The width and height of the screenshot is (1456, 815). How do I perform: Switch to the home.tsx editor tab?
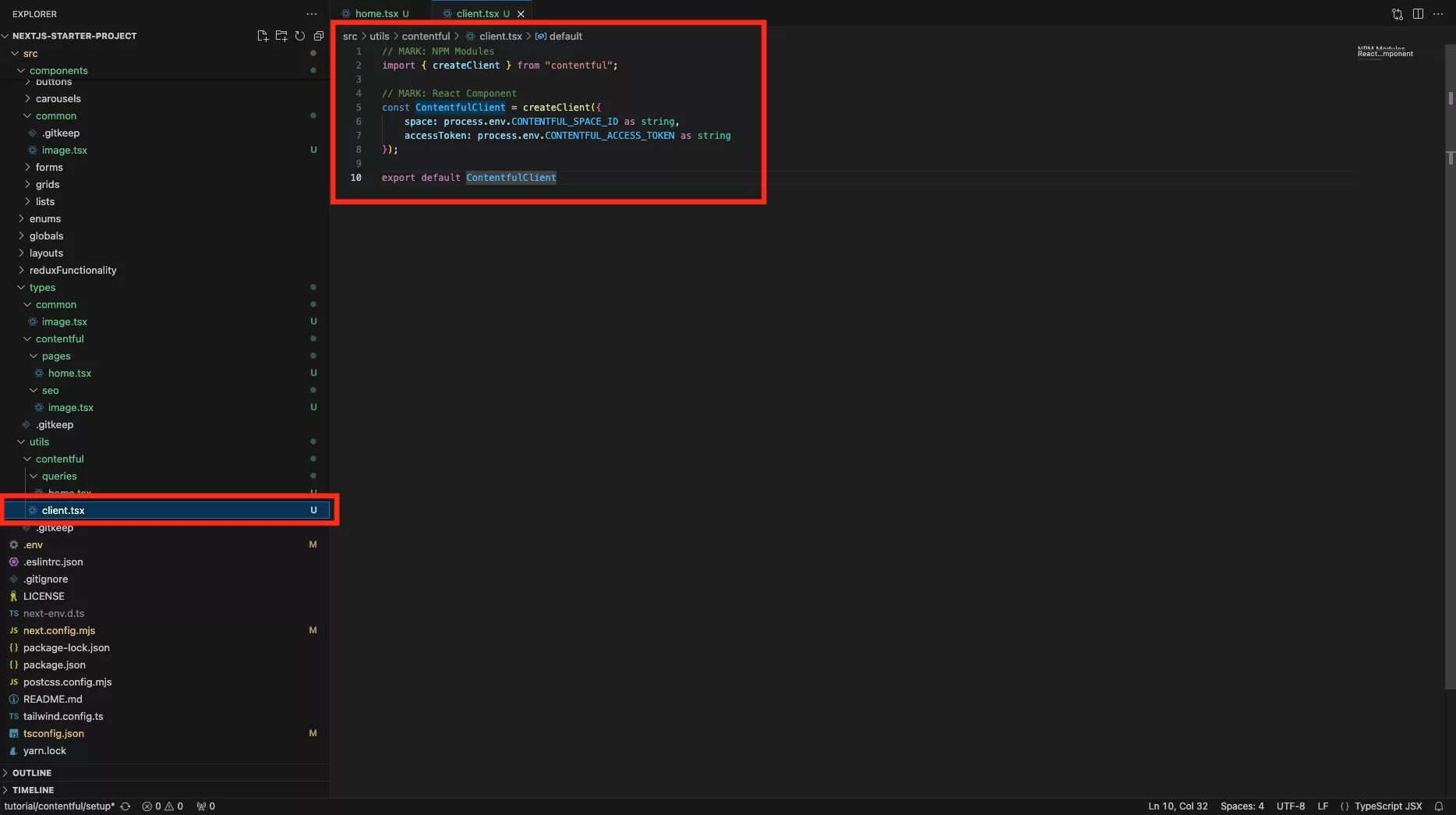point(376,14)
